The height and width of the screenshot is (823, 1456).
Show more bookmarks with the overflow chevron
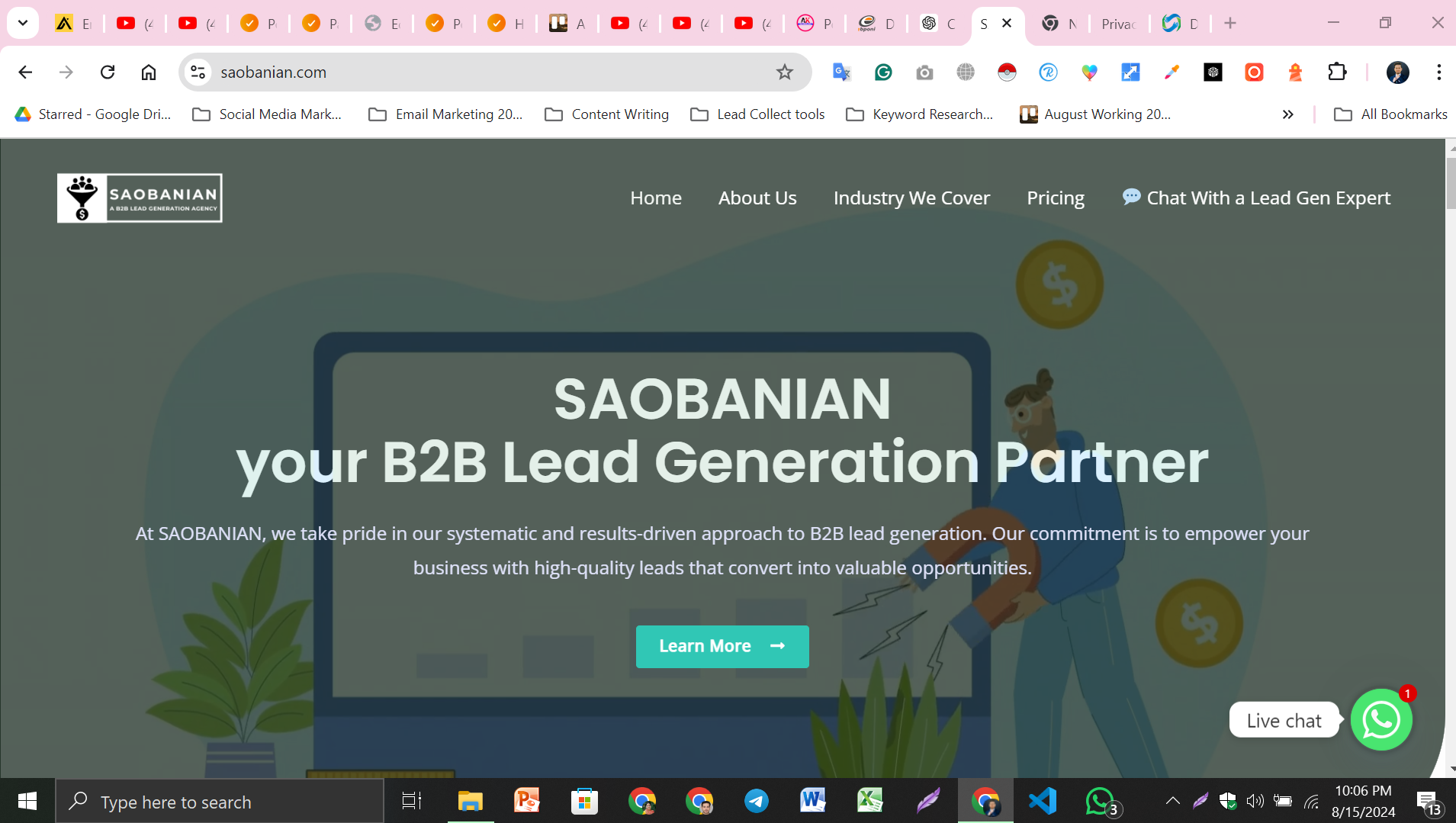pos(1287,114)
